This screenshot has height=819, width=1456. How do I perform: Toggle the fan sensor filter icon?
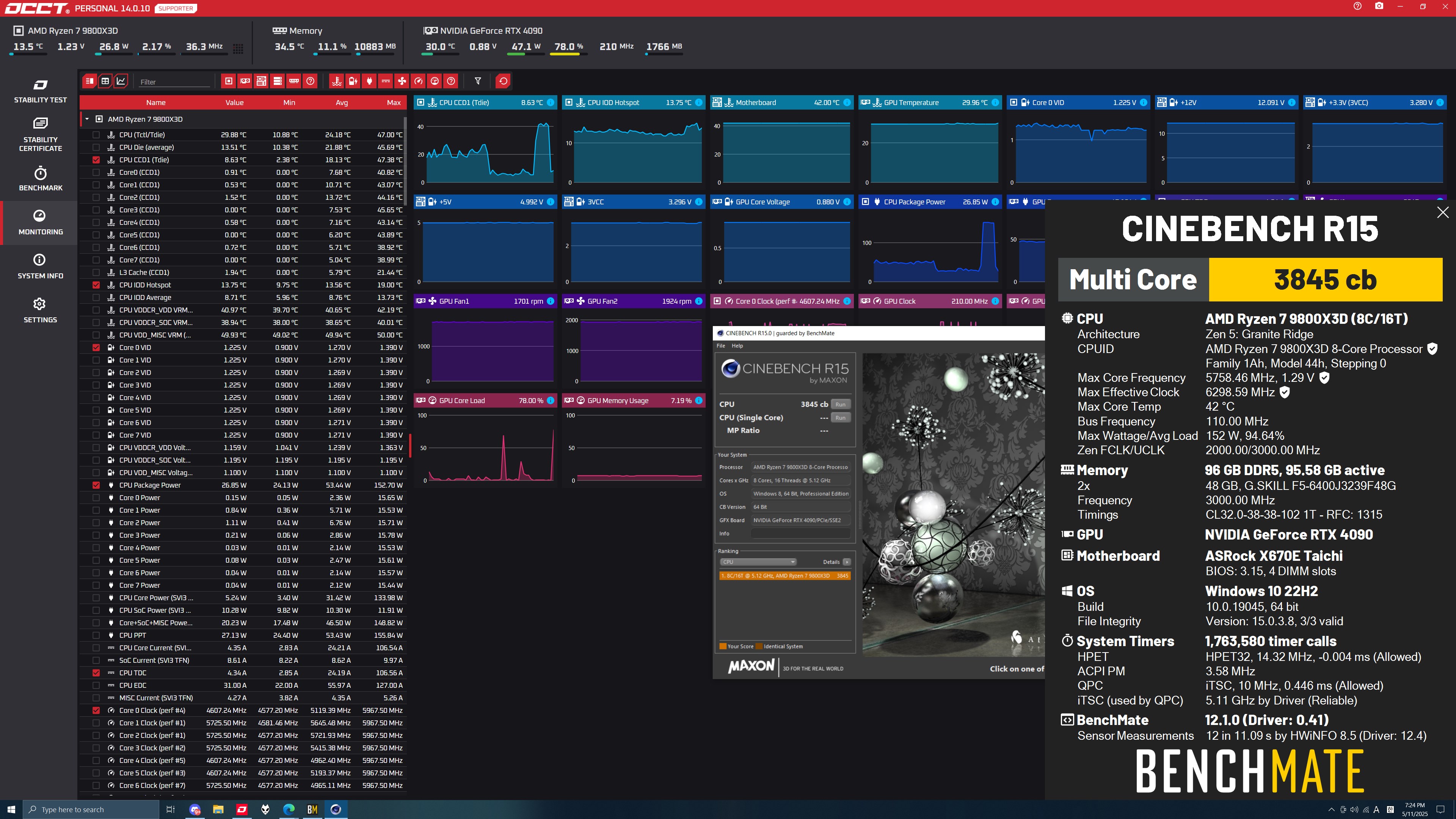click(402, 82)
